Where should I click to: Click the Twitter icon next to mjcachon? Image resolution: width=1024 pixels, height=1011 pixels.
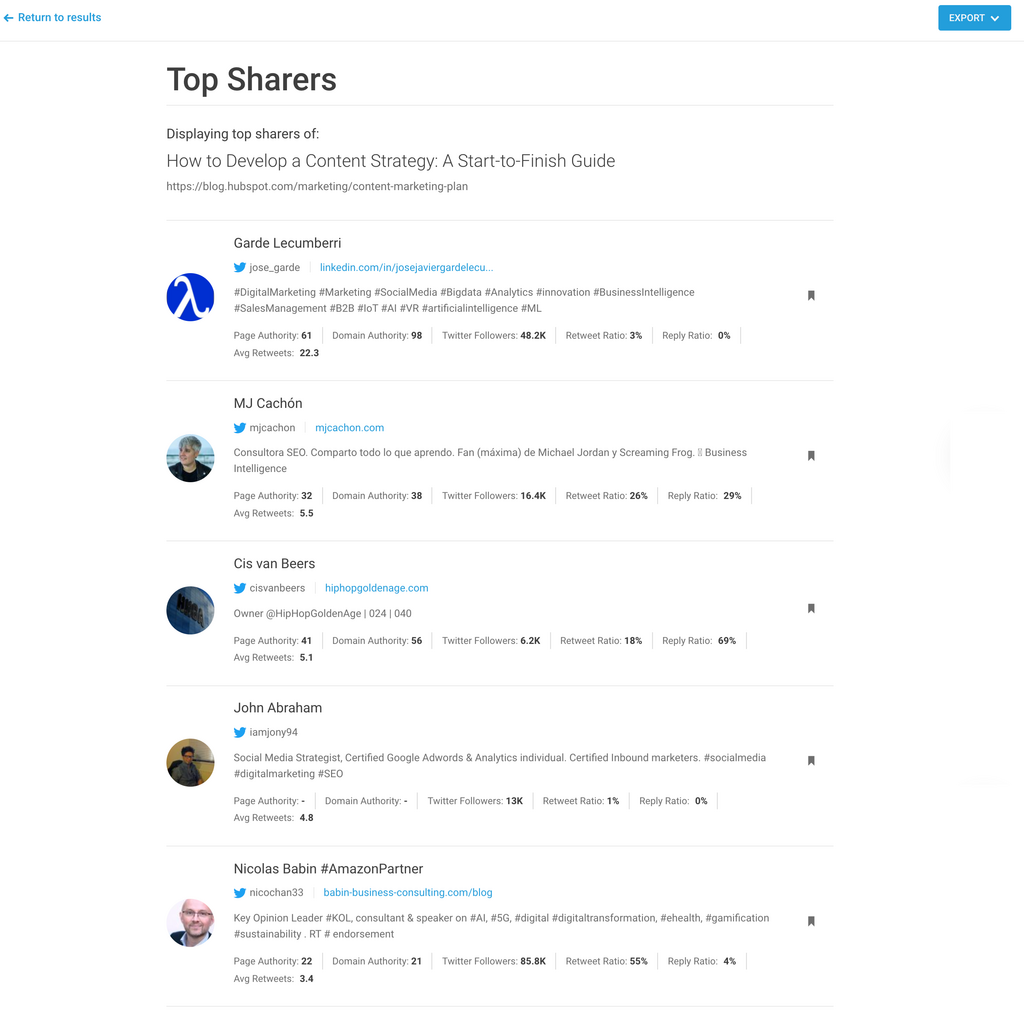pyautogui.click(x=240, y=428)
